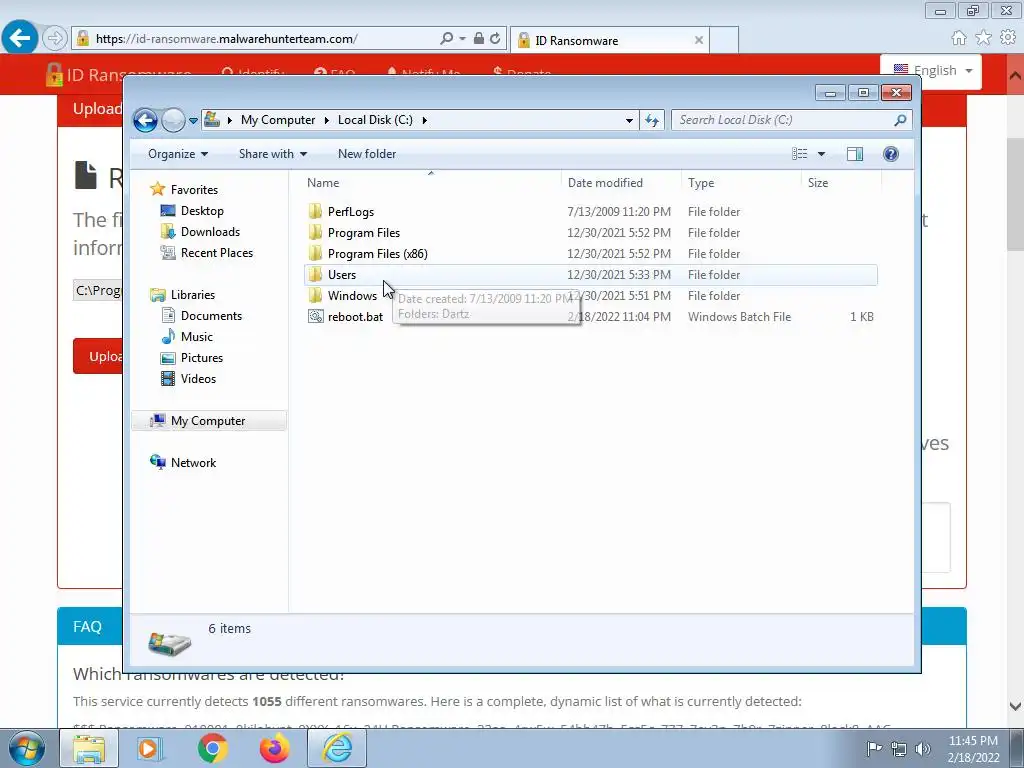Sort by Type column header
Viewport: 1024px width, 768px height.
(741, 183)
